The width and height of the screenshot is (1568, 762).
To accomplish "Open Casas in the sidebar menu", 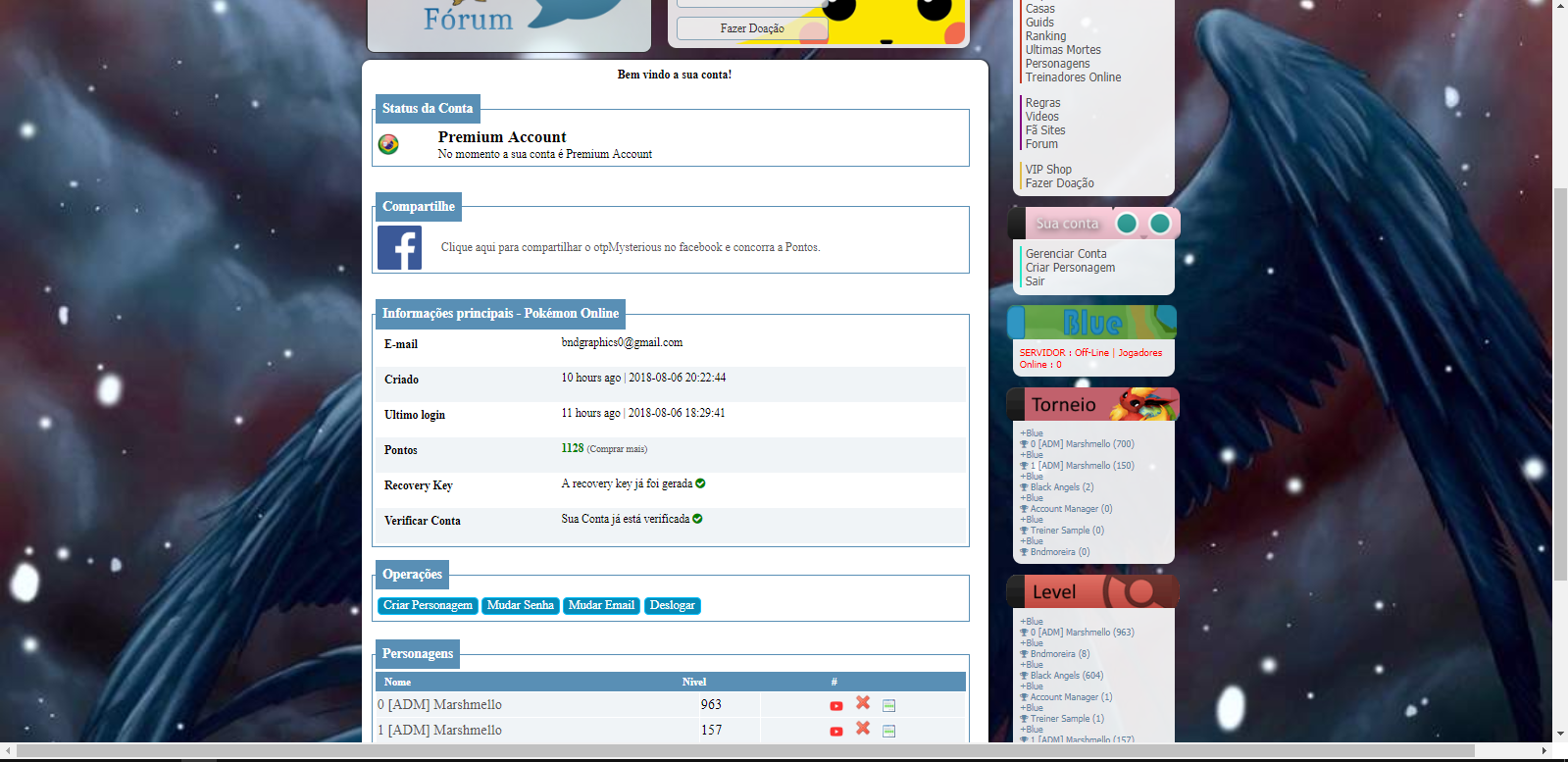I will (x=1040, y=8).
